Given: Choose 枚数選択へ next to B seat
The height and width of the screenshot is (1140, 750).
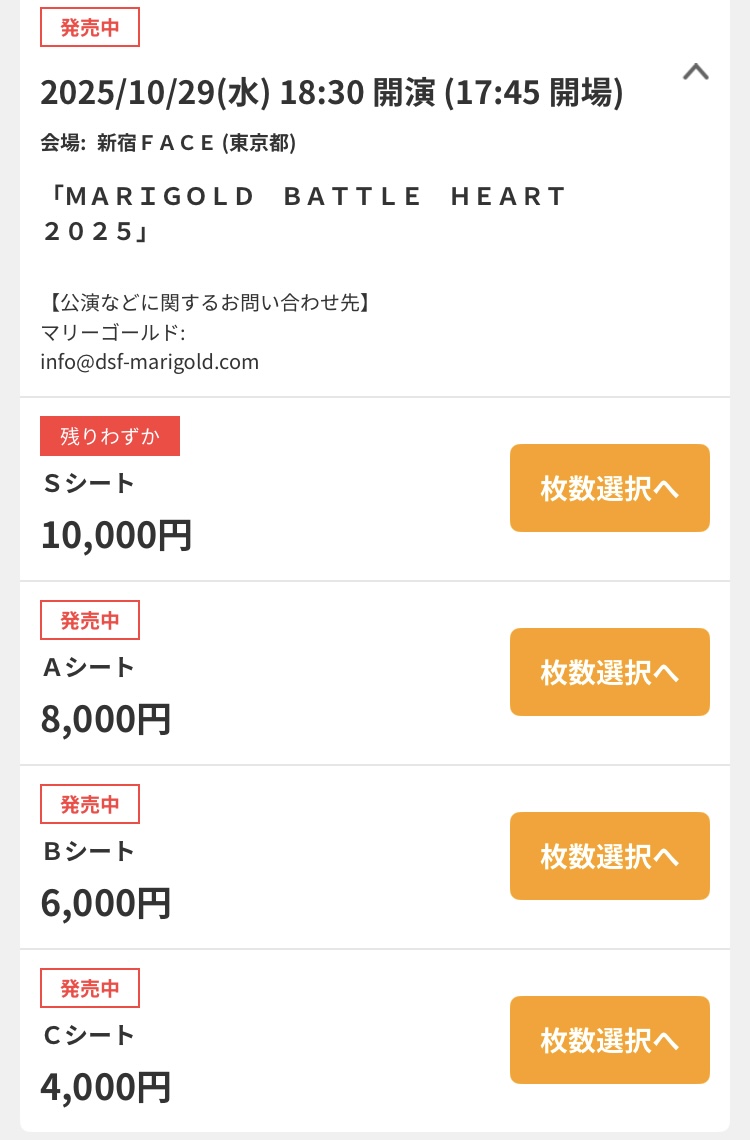Looking at the screenshot, I should click(609, 856).
